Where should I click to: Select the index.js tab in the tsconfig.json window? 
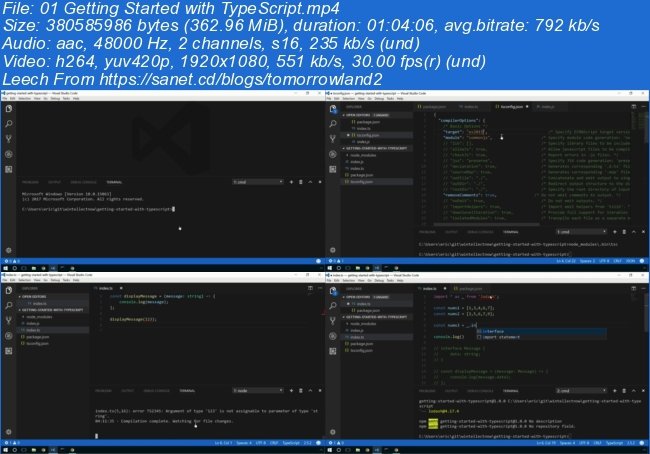pyautogui.click(x=548, y=107)
